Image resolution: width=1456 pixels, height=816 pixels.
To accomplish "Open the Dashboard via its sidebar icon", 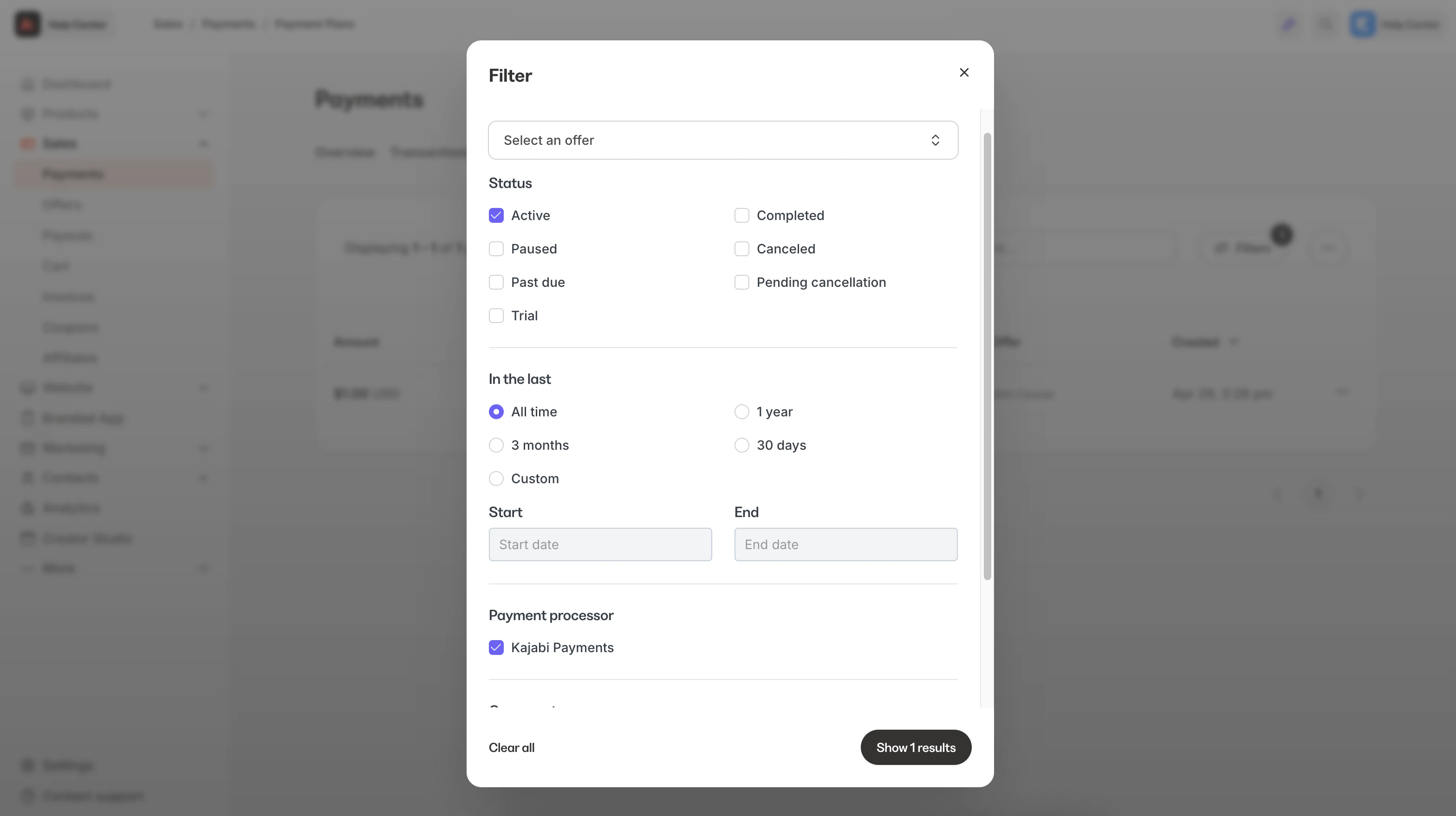I will click(27, 84).
